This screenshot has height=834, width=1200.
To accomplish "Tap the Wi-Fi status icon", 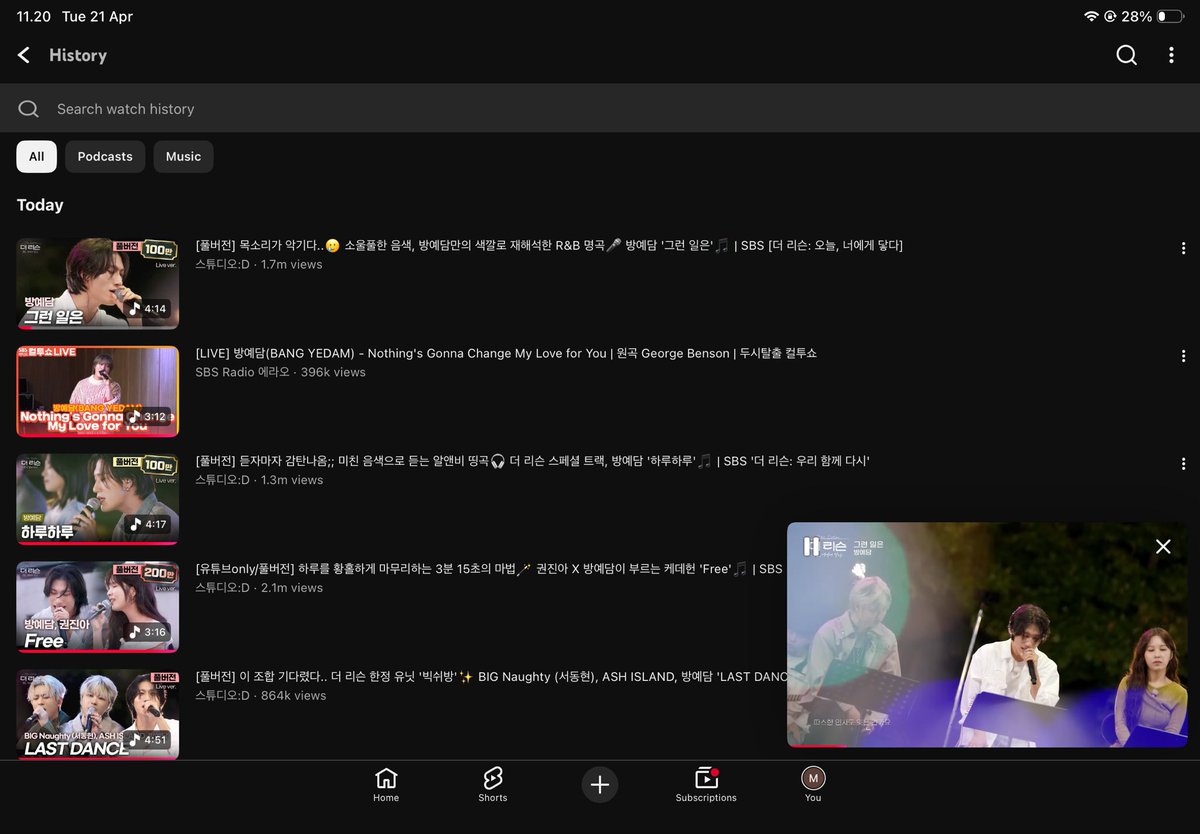I will pyautogui.click(x=1091, y=17).
